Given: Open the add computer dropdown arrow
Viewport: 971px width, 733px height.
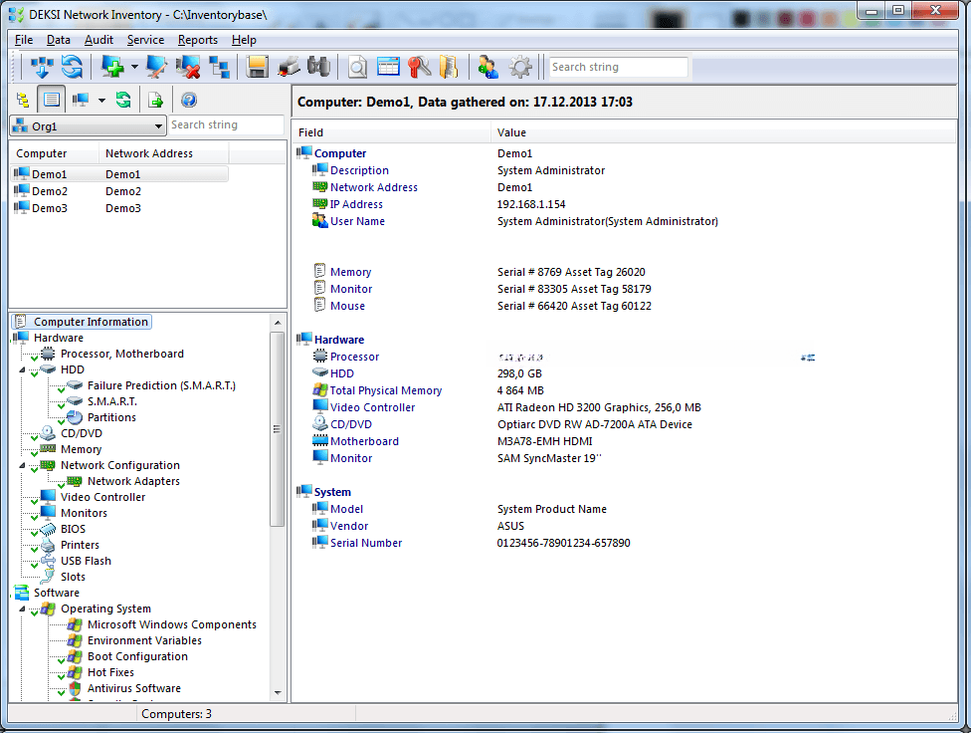Looking at the screenshot, I should click(x=134, y=67).
